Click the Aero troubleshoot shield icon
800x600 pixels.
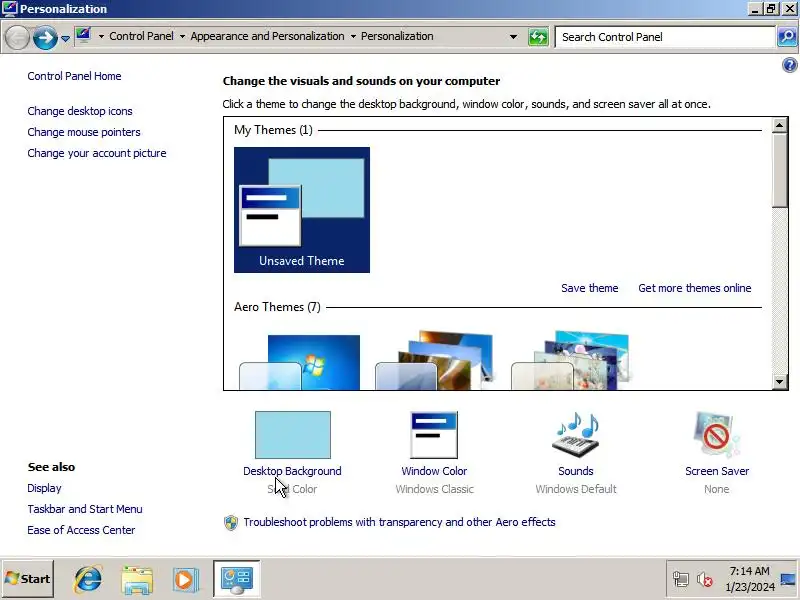(231, 522)
